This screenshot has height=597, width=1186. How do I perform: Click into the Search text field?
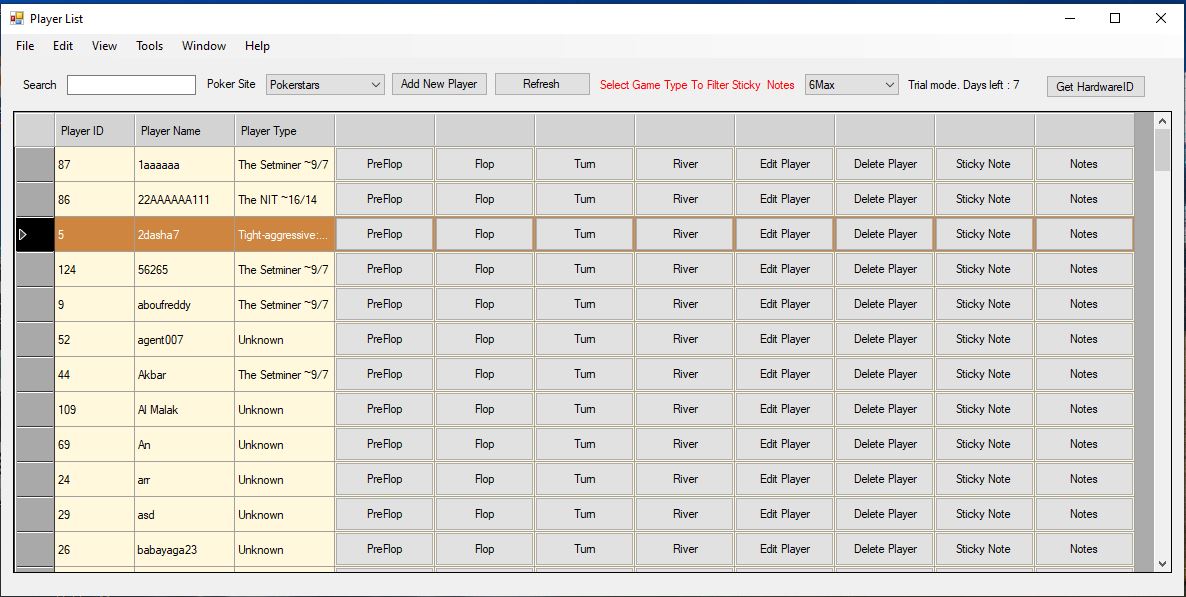click(132, 85)
